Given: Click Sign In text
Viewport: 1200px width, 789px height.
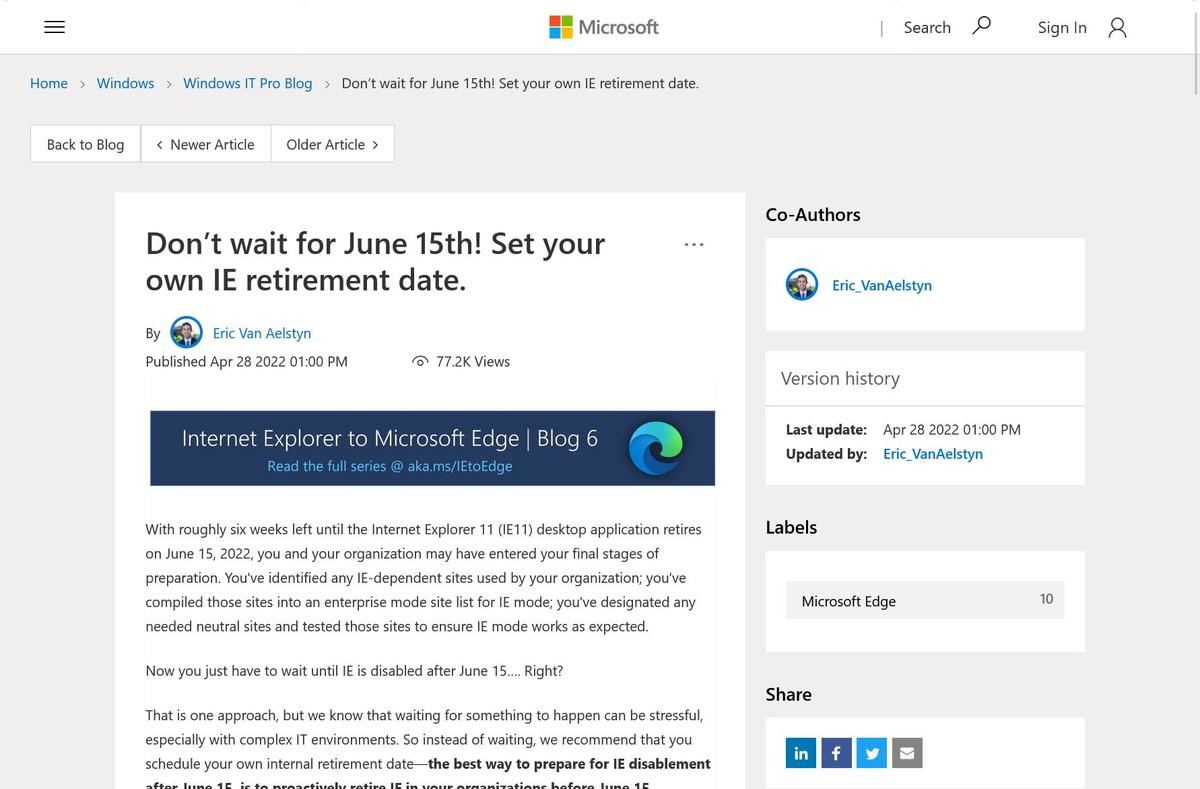Looking at the screenshot, I should pos(1062,27).
